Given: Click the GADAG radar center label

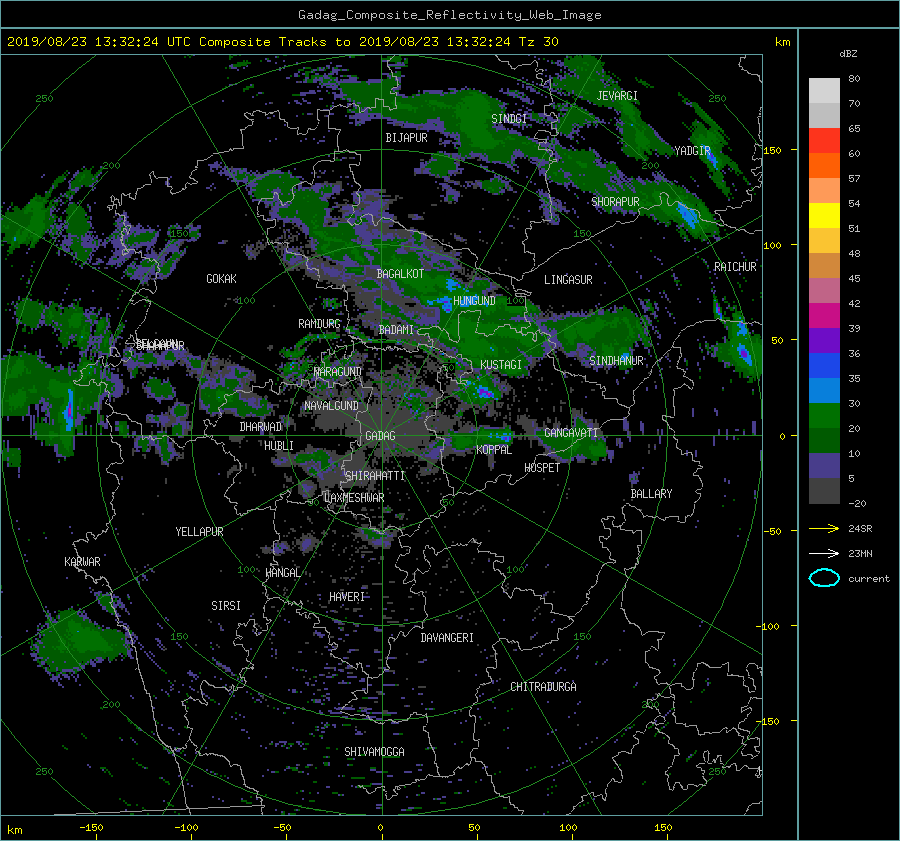Looking at the screenshot, I should [380, 436].
